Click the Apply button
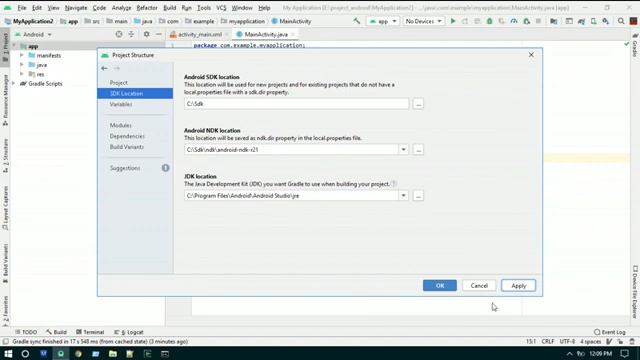 coord(518,285)
